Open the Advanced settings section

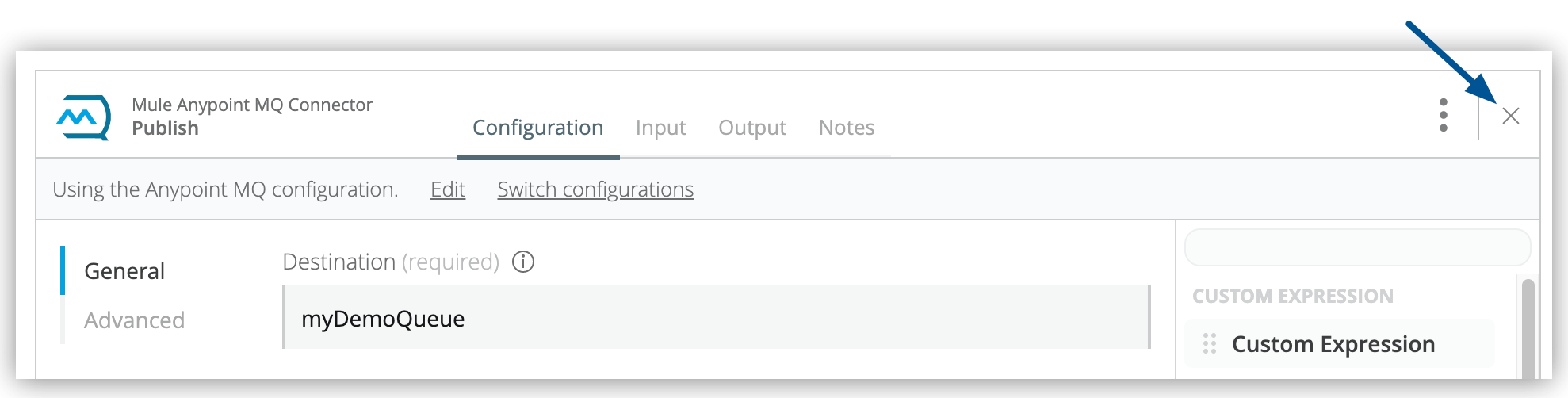[x=134, y=320]
